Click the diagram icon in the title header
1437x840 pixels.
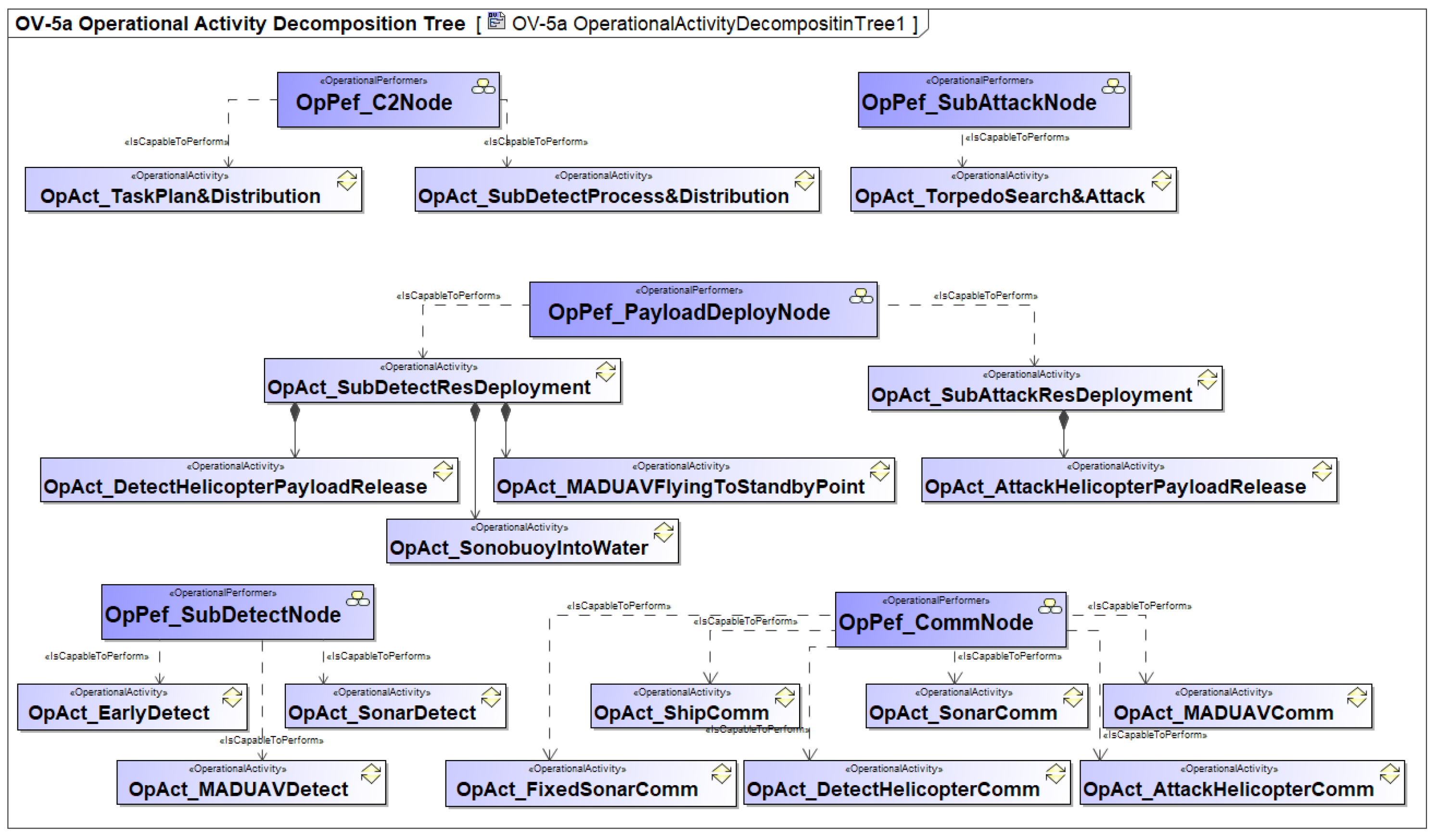pyautogui.click(x=496, y=22)
